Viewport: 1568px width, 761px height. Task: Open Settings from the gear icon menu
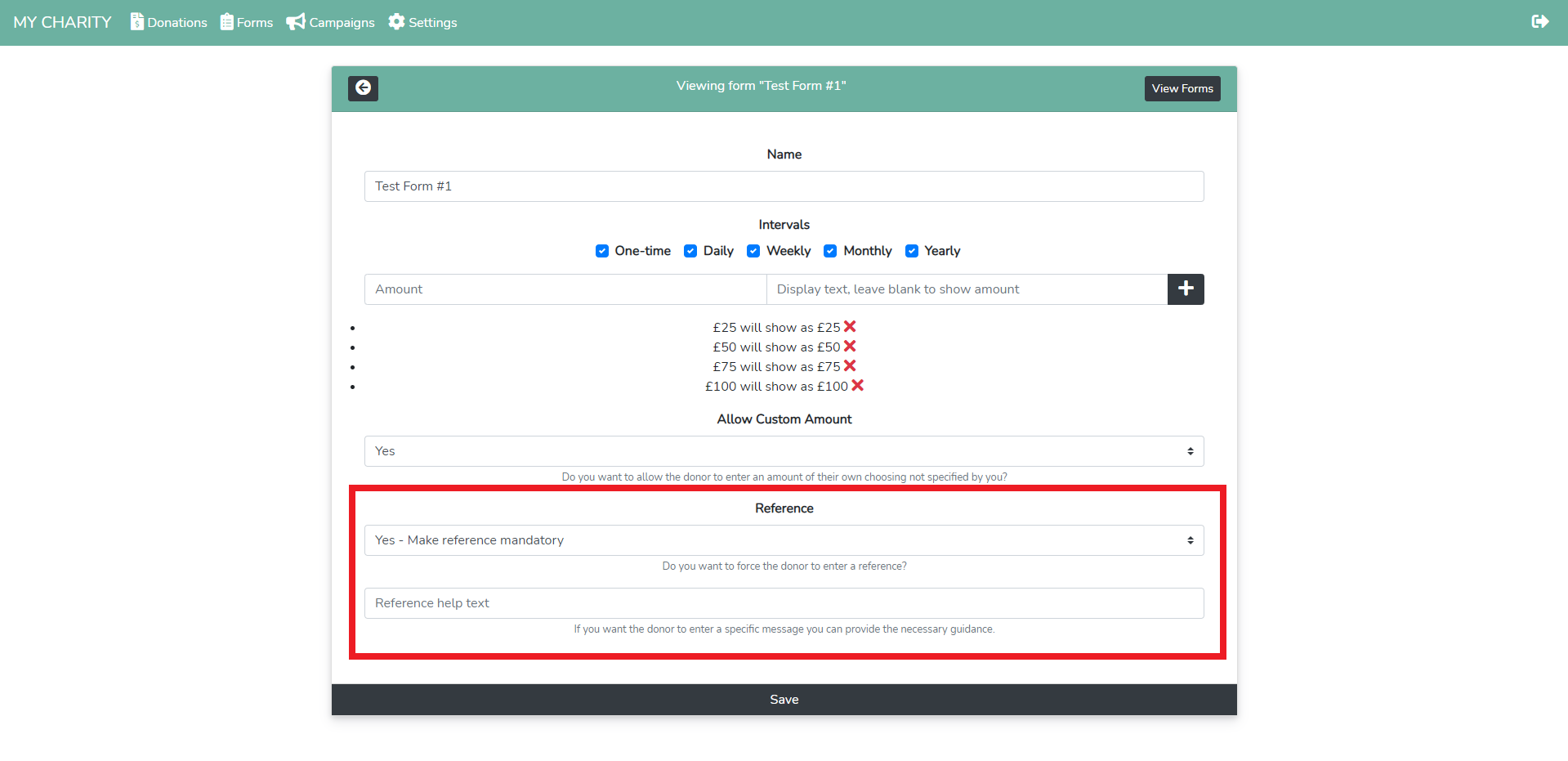pos(422,22)
